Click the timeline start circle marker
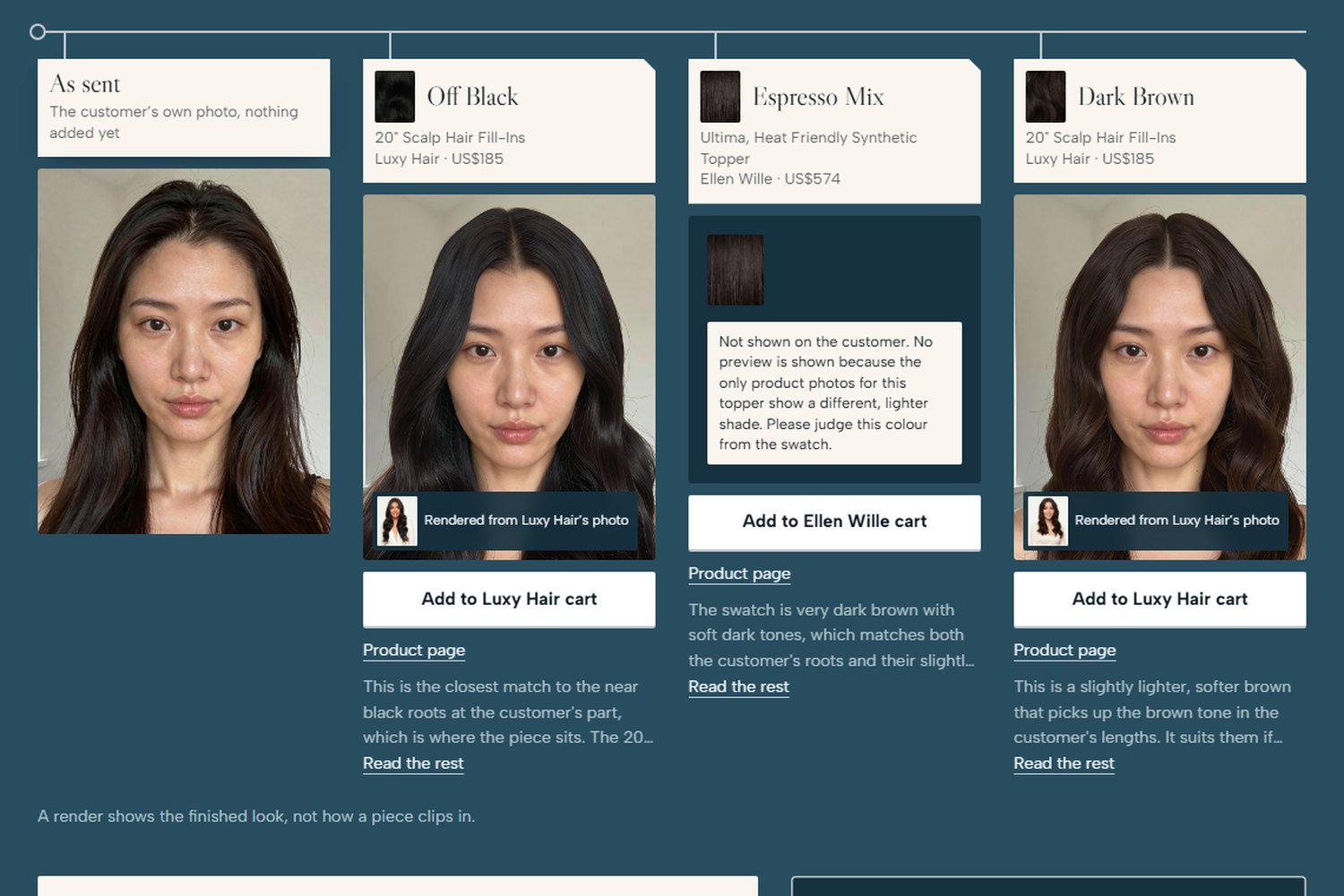This screenshot has height=896, width=1344. (38, 32)
